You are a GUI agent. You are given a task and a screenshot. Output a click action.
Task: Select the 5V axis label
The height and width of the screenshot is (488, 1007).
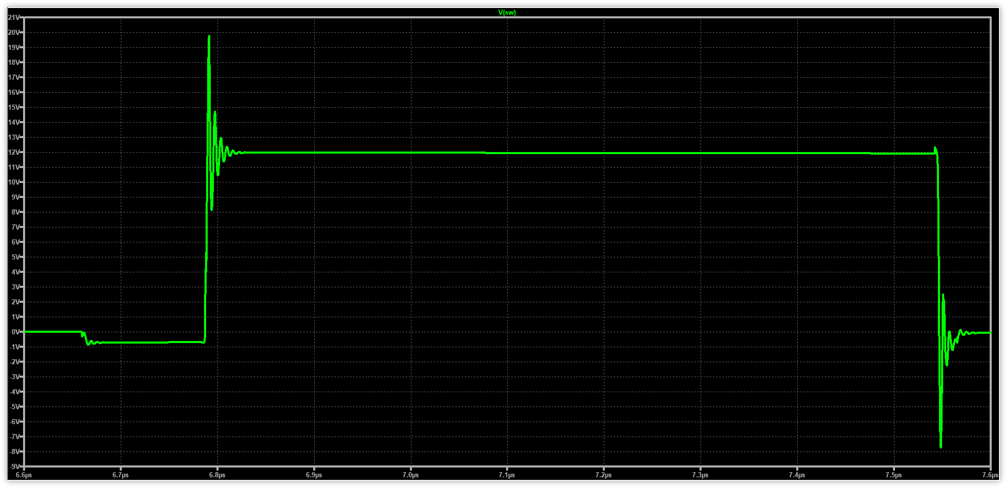click(x=15, y=257)
